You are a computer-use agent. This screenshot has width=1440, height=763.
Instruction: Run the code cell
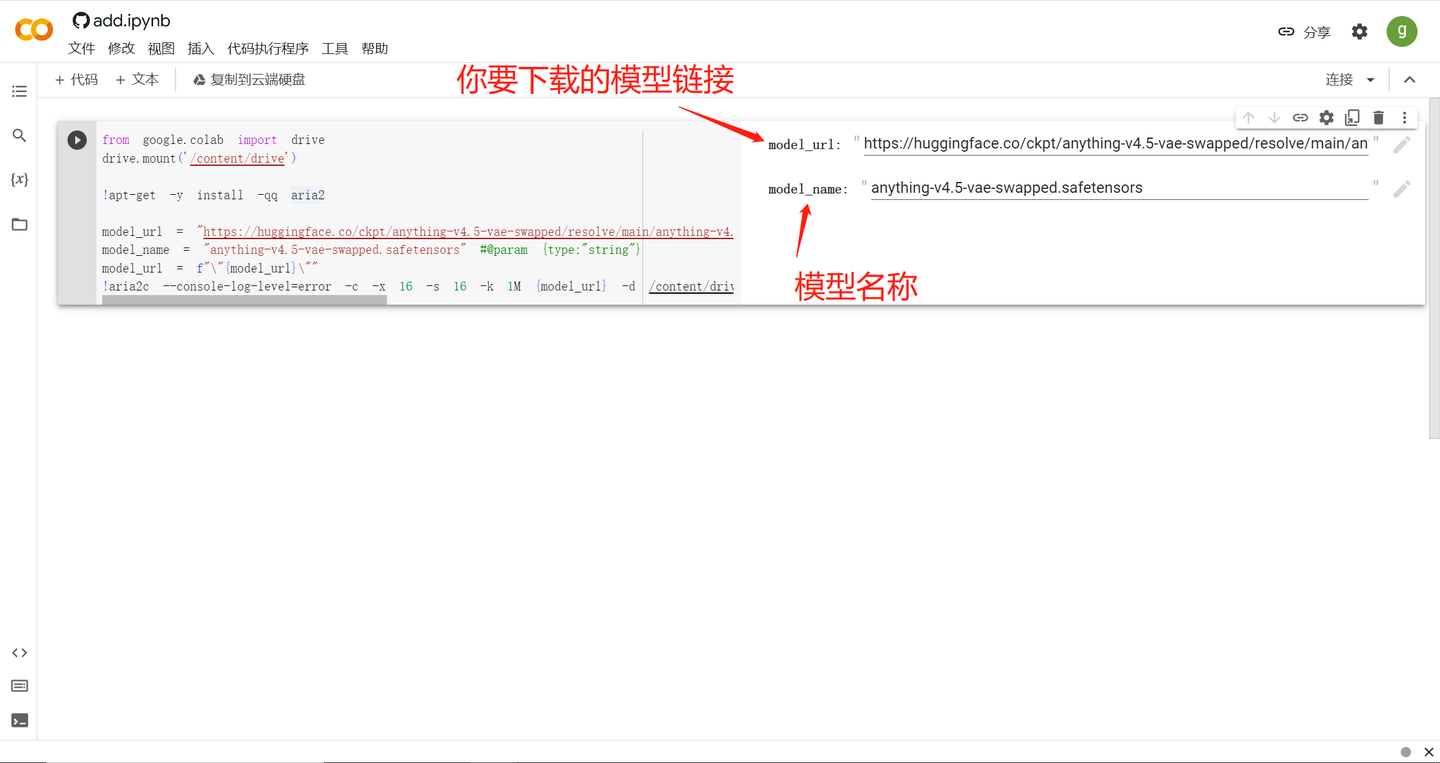(x=77, y=140)
